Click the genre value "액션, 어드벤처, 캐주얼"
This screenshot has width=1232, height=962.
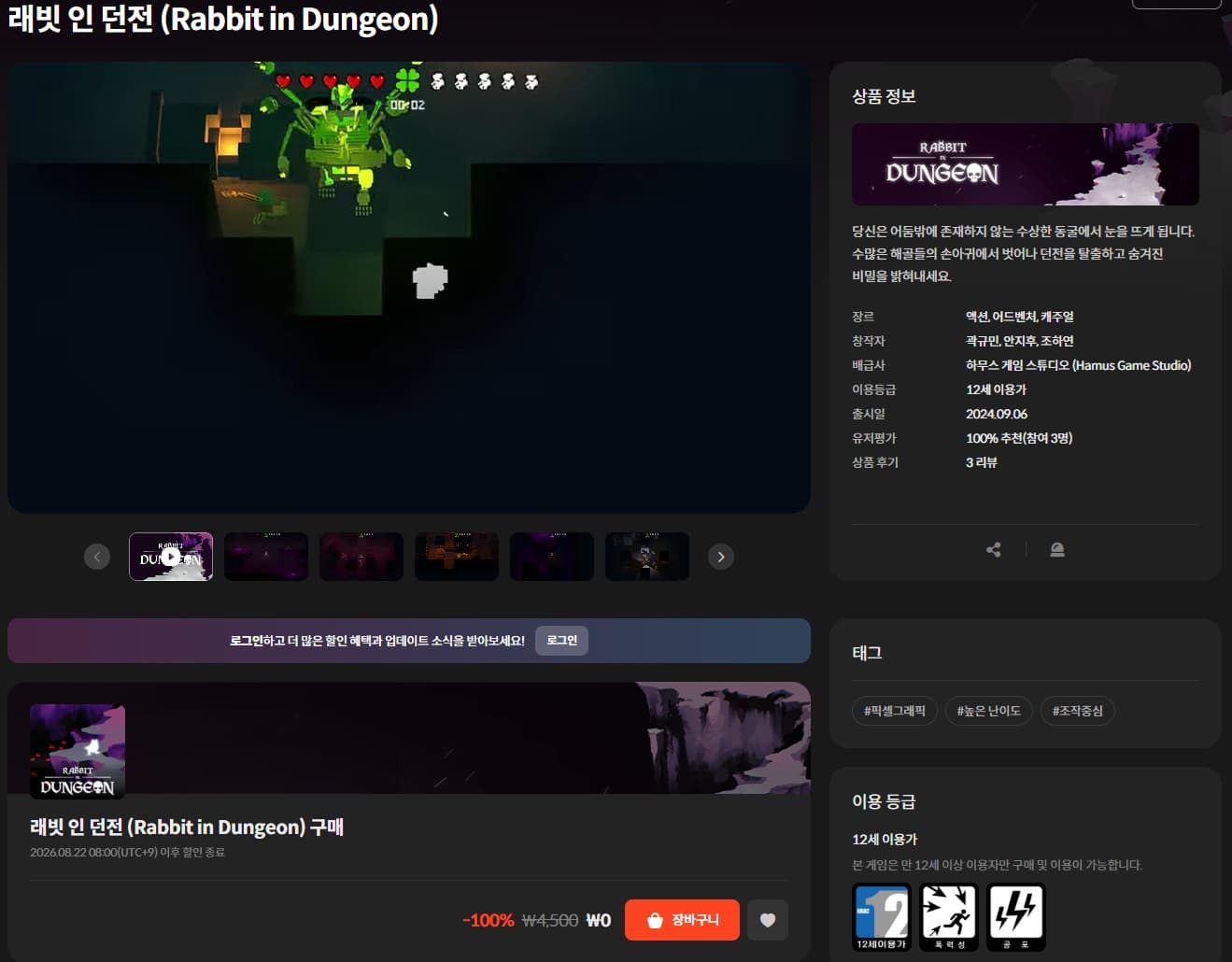coord(1020,317)
